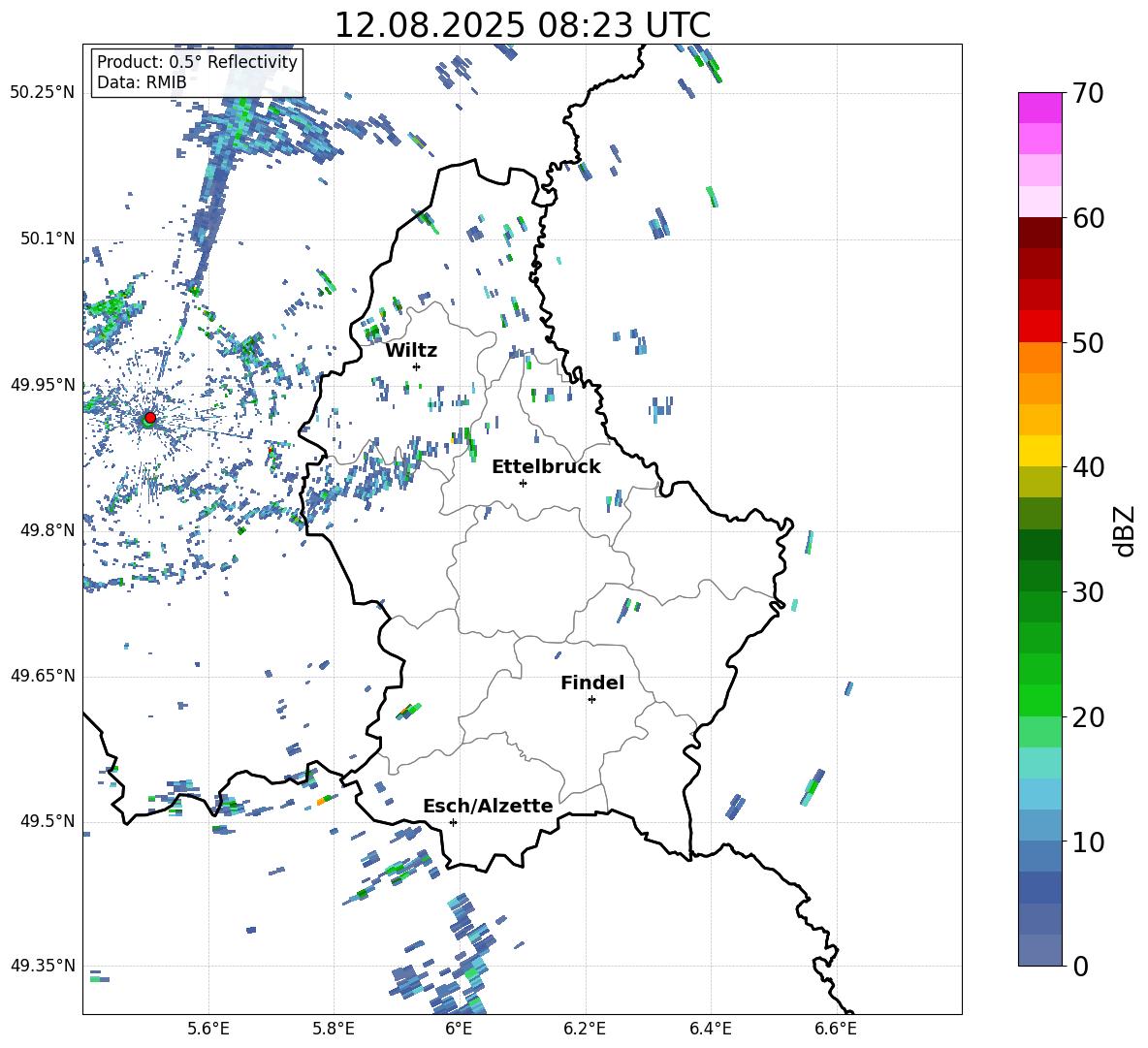Click the 49.95°N latitude label
The height and width of the screenshot is (1048, 1148).
[43, 384]
